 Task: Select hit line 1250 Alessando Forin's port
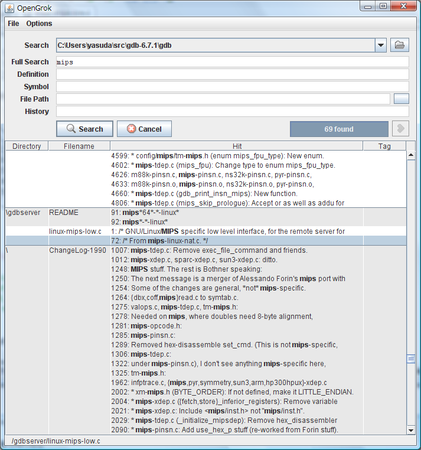tap(228, 279)
